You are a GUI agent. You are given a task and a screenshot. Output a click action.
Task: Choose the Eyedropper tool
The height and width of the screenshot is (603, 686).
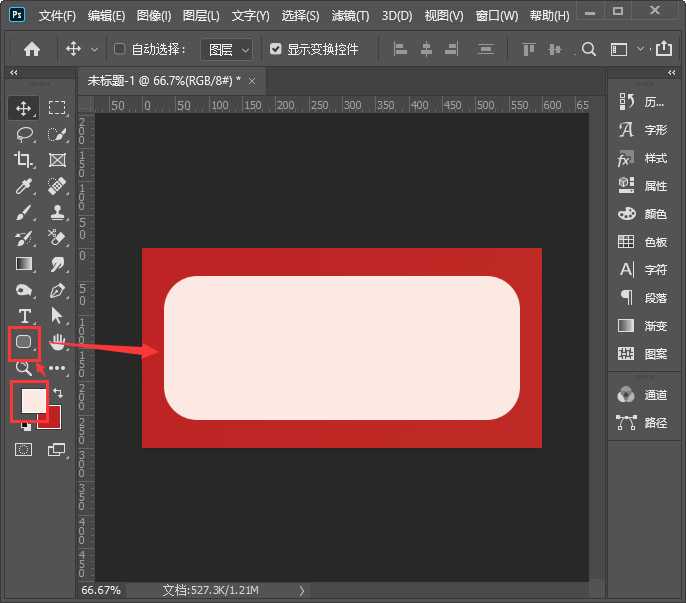tap(24, 186)
